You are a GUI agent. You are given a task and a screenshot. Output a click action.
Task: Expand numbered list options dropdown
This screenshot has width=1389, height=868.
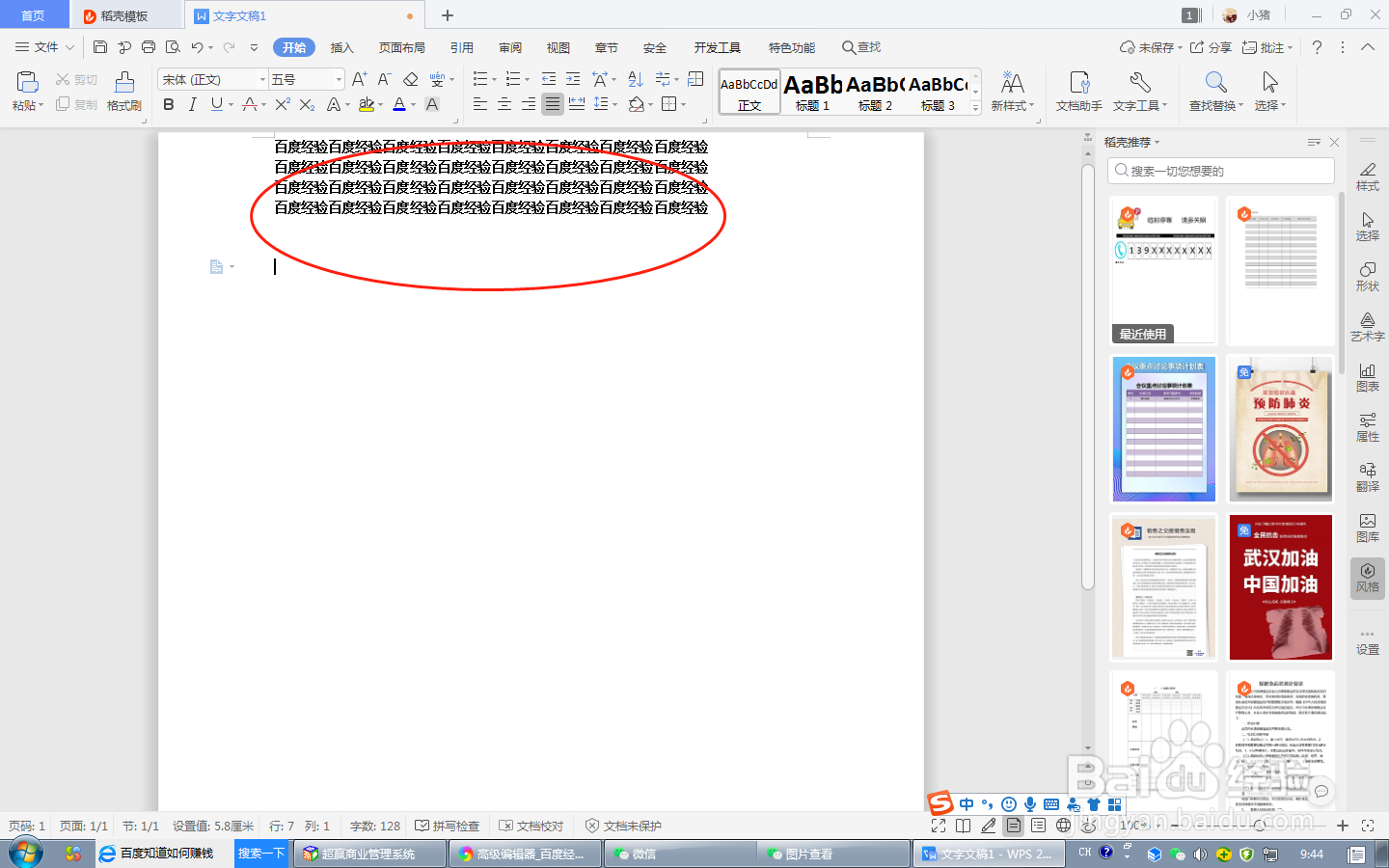pyautogui.click(x=528, y=79)
